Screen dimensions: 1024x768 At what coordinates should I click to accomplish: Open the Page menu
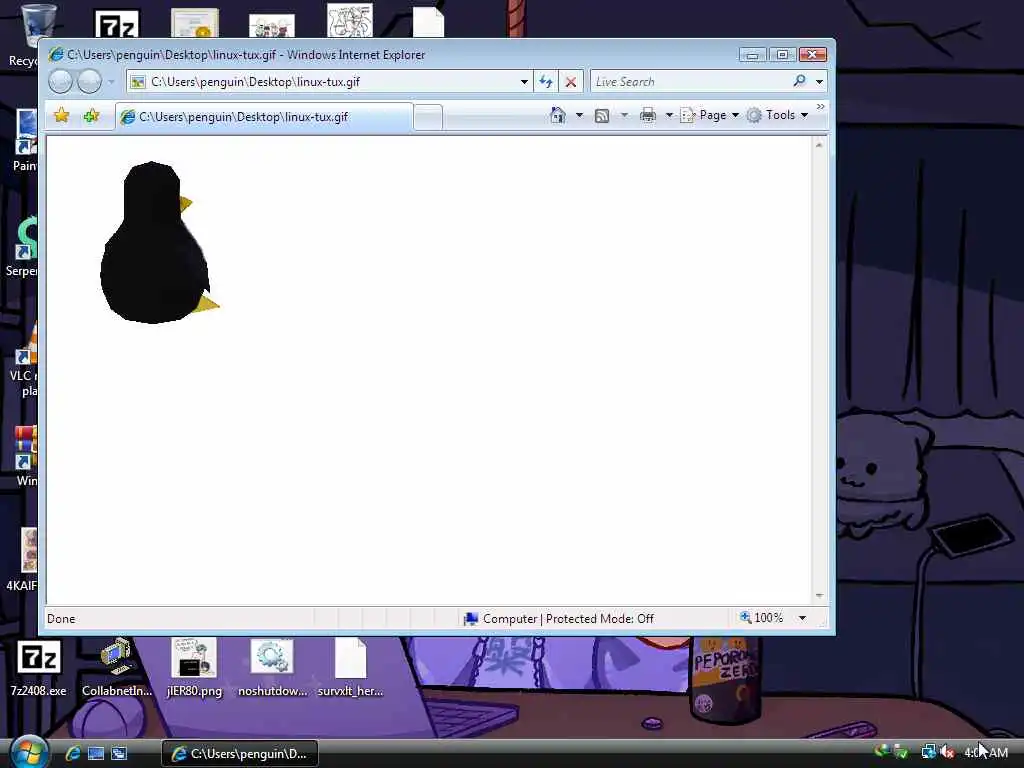(x=710, y=115)
